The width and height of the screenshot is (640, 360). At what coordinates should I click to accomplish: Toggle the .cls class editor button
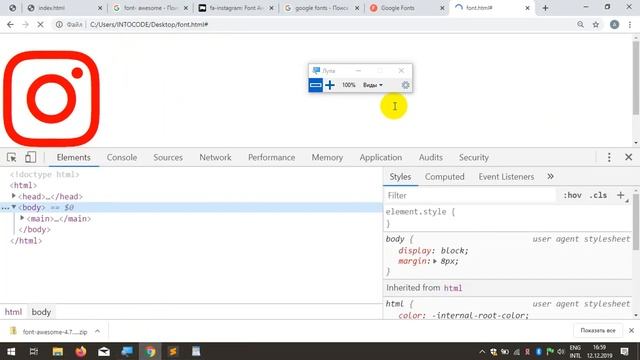point(598,196)
